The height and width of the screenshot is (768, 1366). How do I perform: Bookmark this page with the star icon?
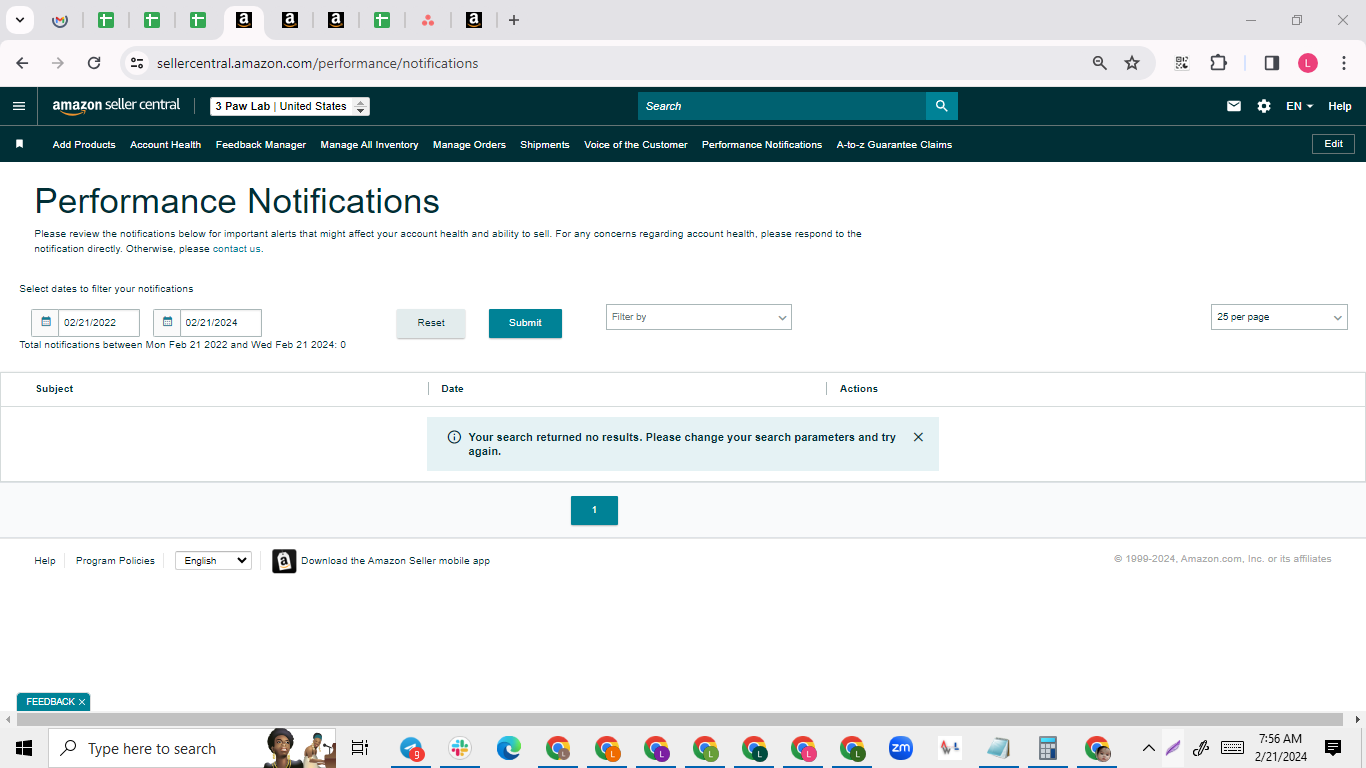(1132, 63)
